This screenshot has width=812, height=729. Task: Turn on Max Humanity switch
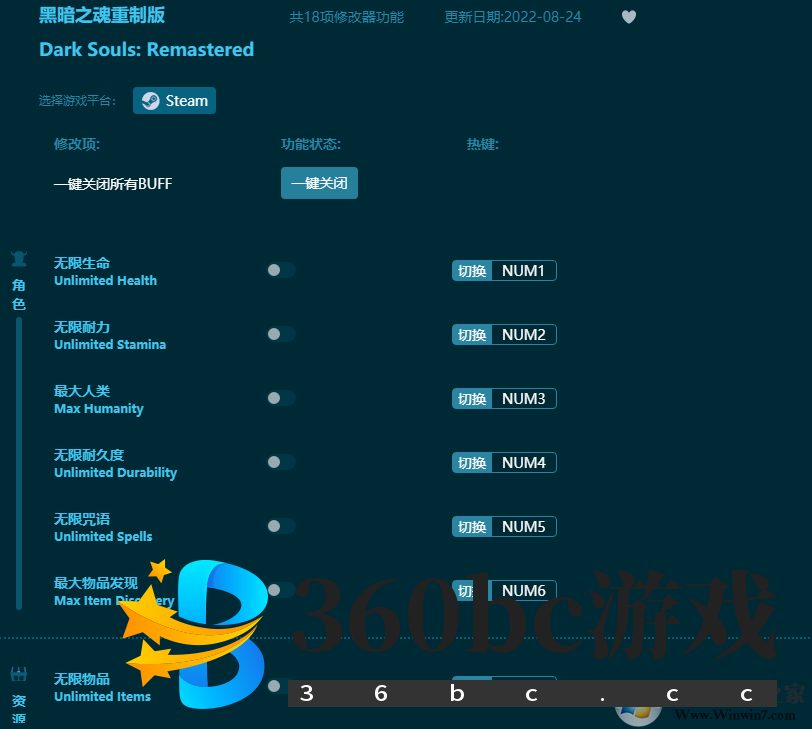281,398
